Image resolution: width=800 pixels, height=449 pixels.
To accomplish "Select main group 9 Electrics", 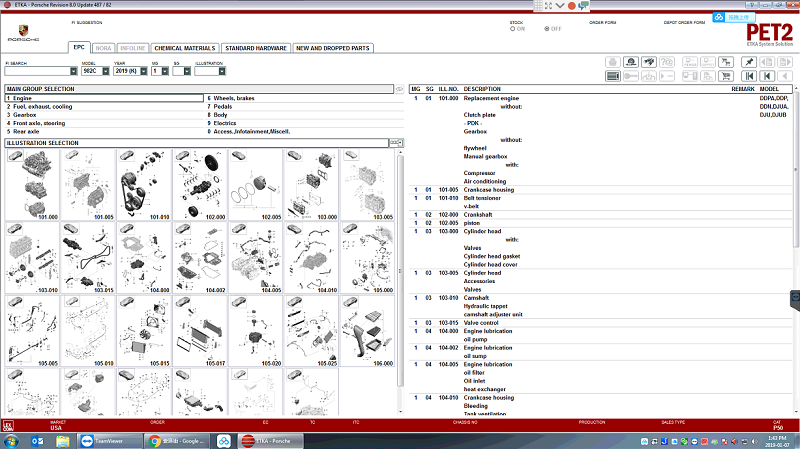I will 305,123.
